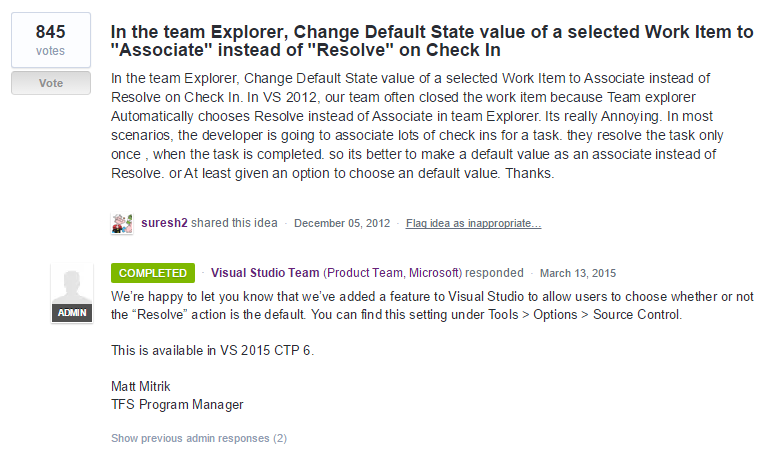Click the green COMPLETED status badge
This screenshot has width=784, height=465.
click(153, 273)
